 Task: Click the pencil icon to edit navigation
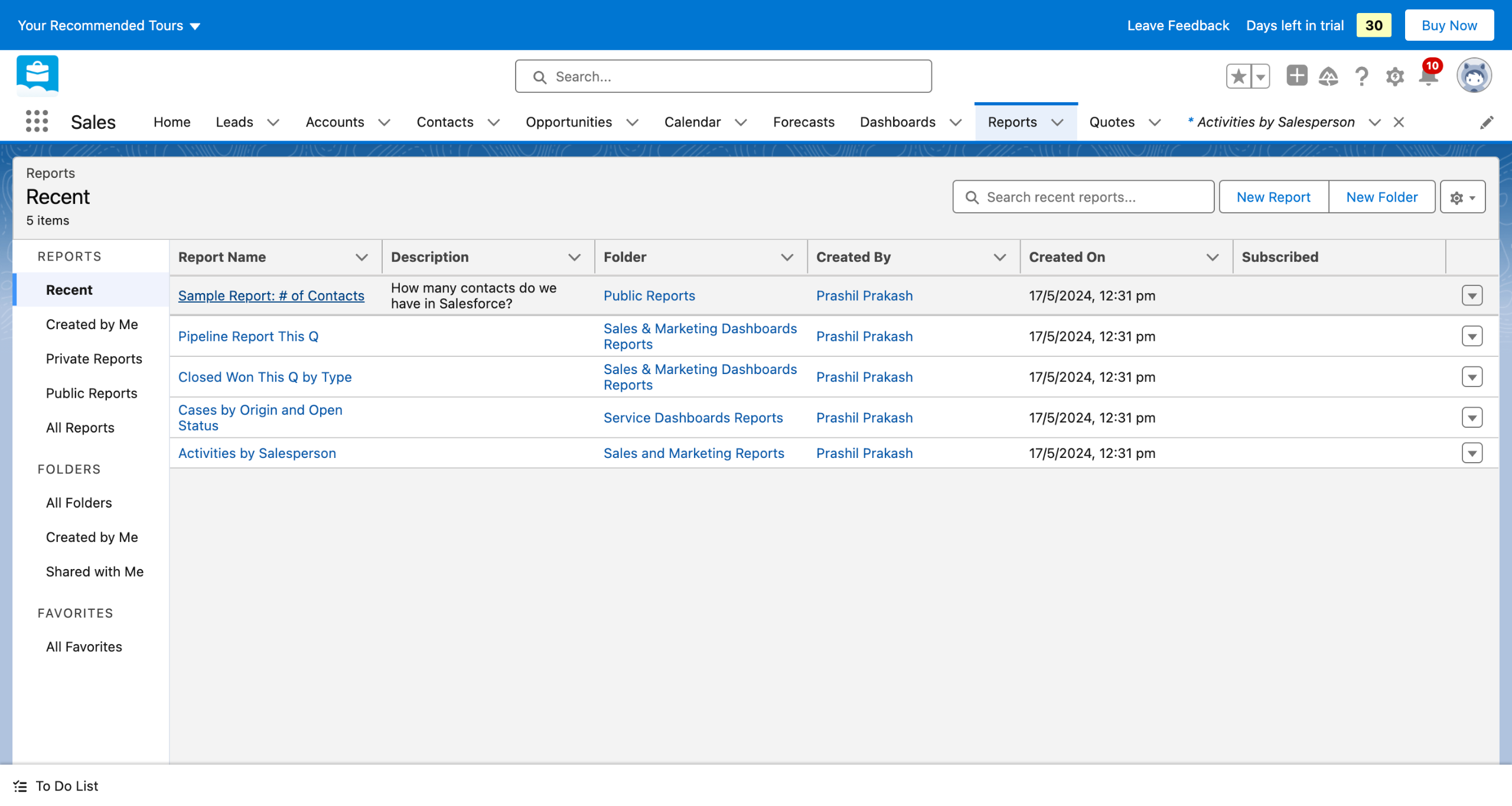[1487, 122]
